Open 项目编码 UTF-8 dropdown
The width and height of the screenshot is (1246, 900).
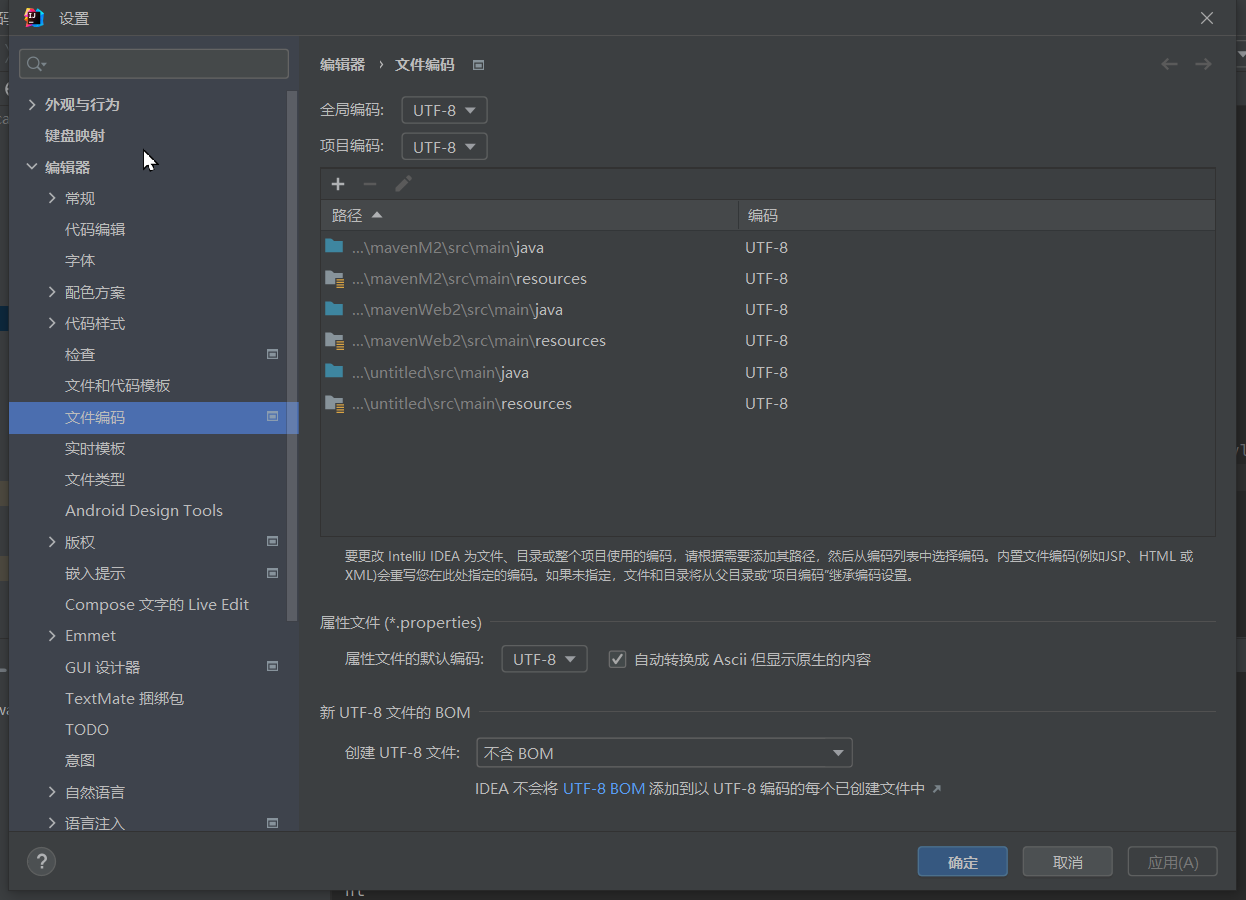(444, 146)
